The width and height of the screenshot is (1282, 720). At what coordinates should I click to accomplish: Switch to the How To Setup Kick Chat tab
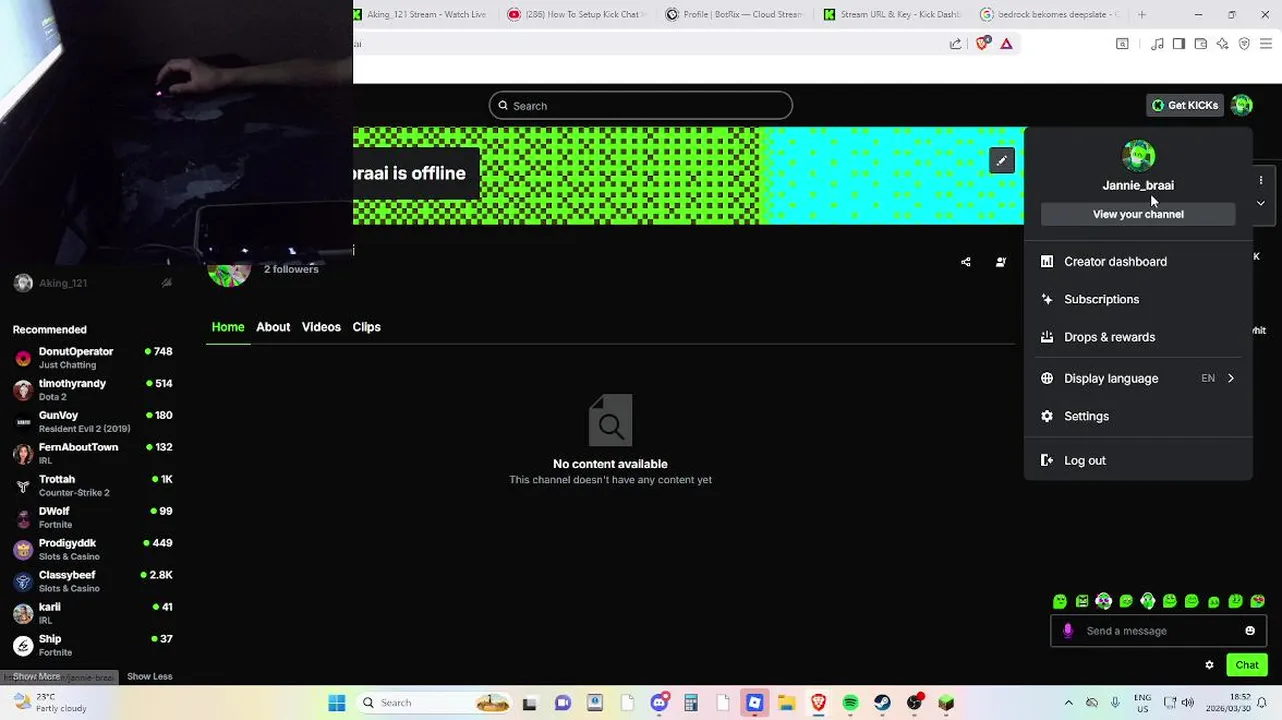click(x=577, y=15)
